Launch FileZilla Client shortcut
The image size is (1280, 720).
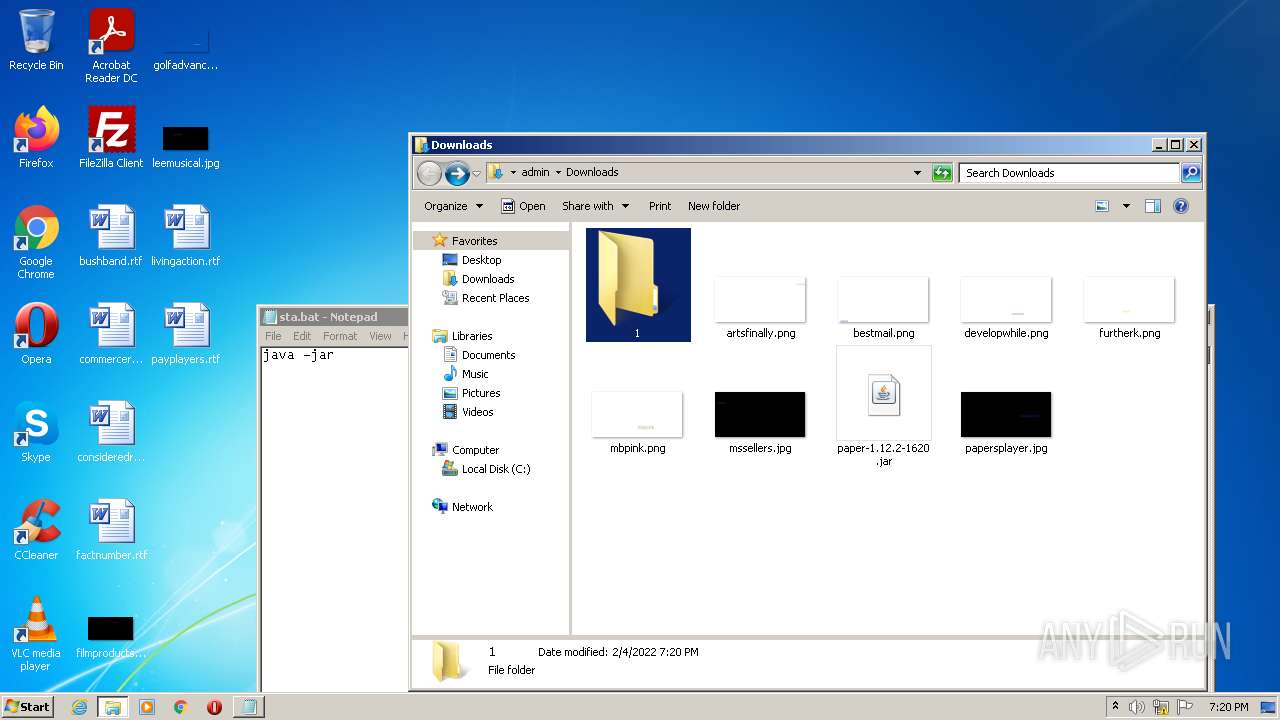pos(111,138)
